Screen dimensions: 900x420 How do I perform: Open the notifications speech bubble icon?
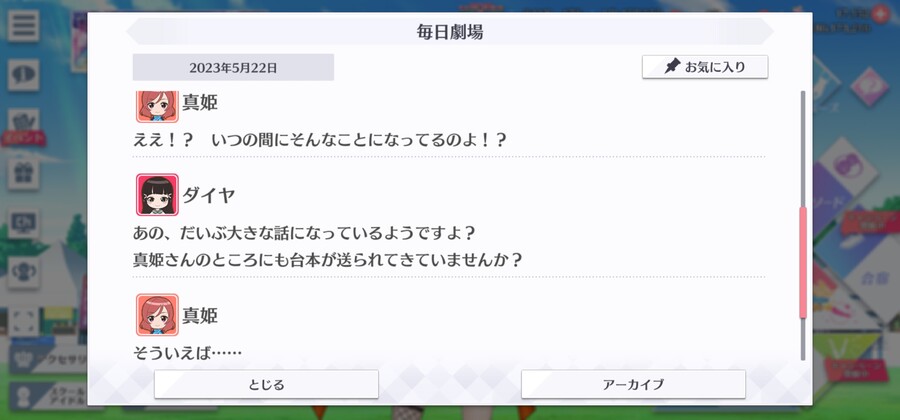(x=24, y=75)
